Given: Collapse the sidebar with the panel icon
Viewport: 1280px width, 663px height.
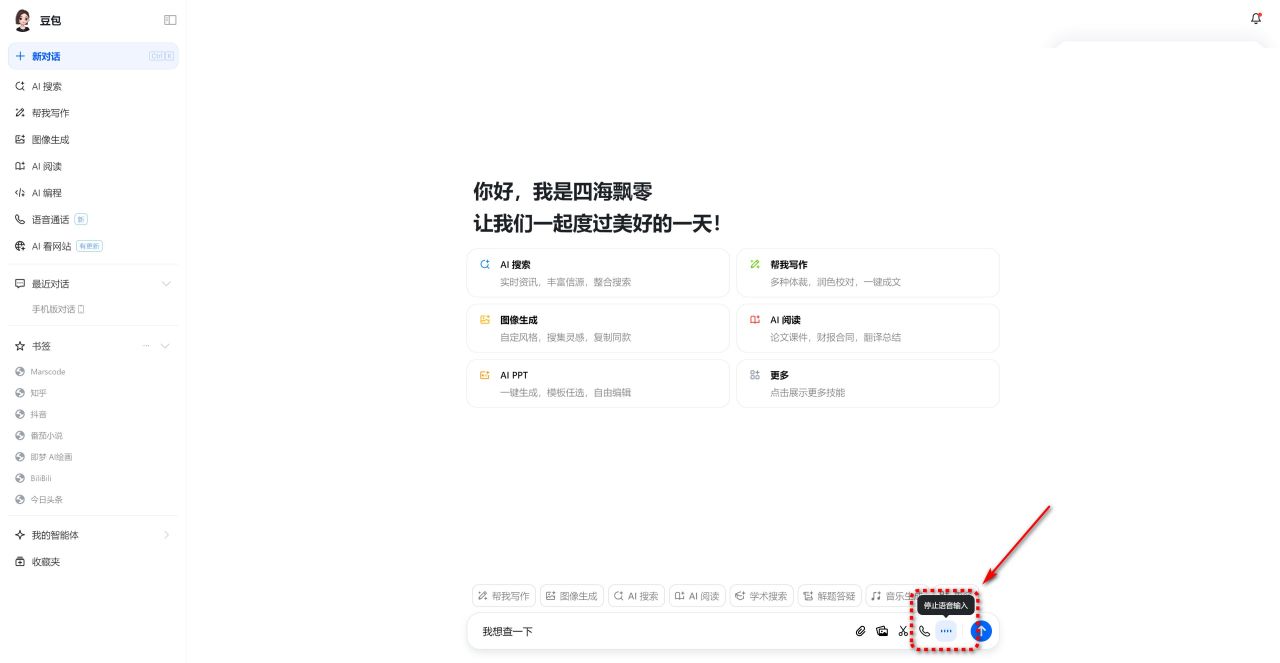Looking at the screenshot, I should point(170,20).
